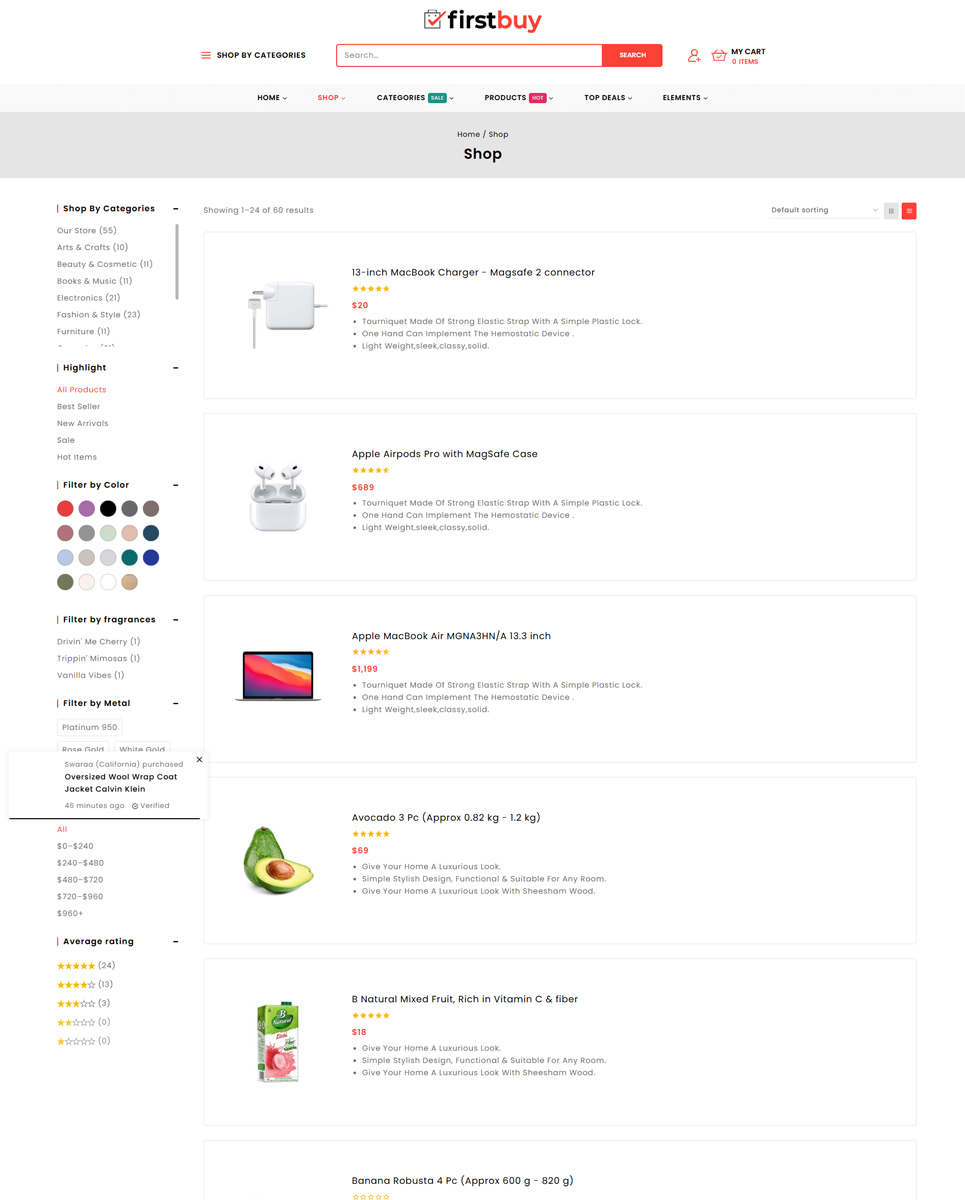Choose the red color swatch

(x=65, y=509)
